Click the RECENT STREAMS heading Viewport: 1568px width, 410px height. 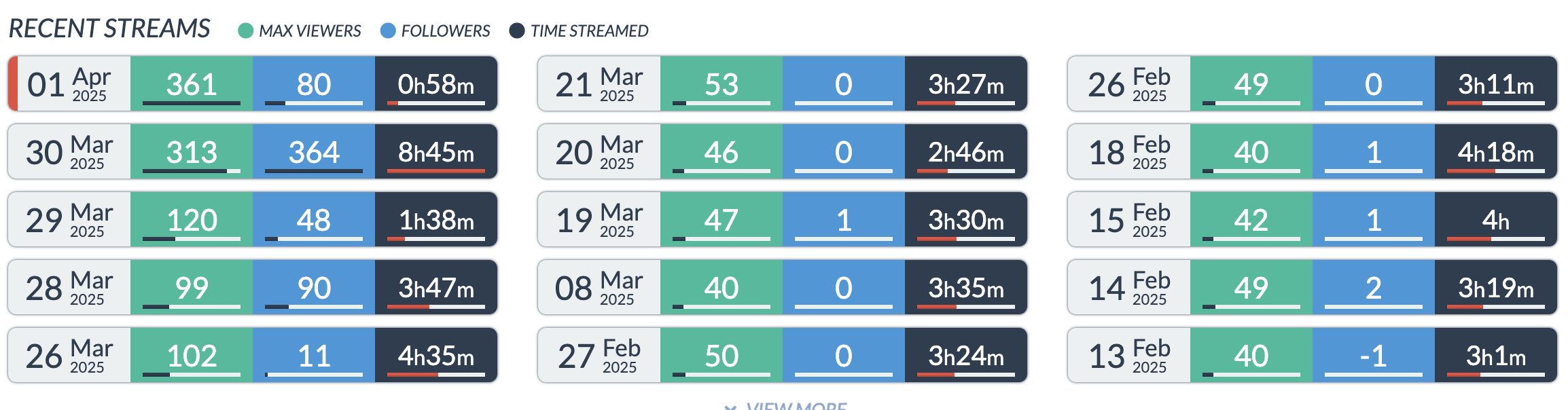[x=109, y=29]
